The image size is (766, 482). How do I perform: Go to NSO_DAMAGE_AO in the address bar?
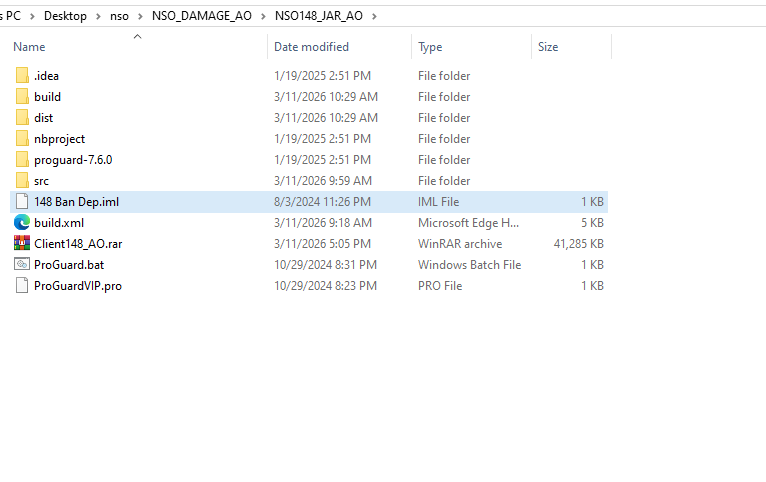tap(202, 16)
